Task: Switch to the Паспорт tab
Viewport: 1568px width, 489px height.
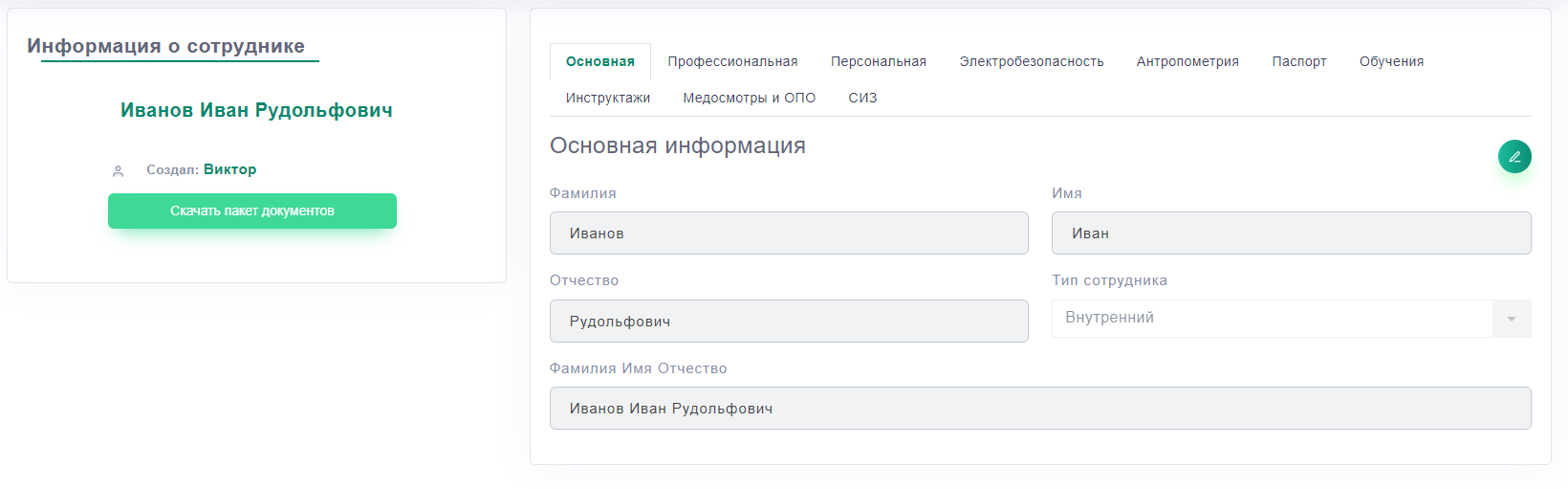Action: (x=1298, y=61)
